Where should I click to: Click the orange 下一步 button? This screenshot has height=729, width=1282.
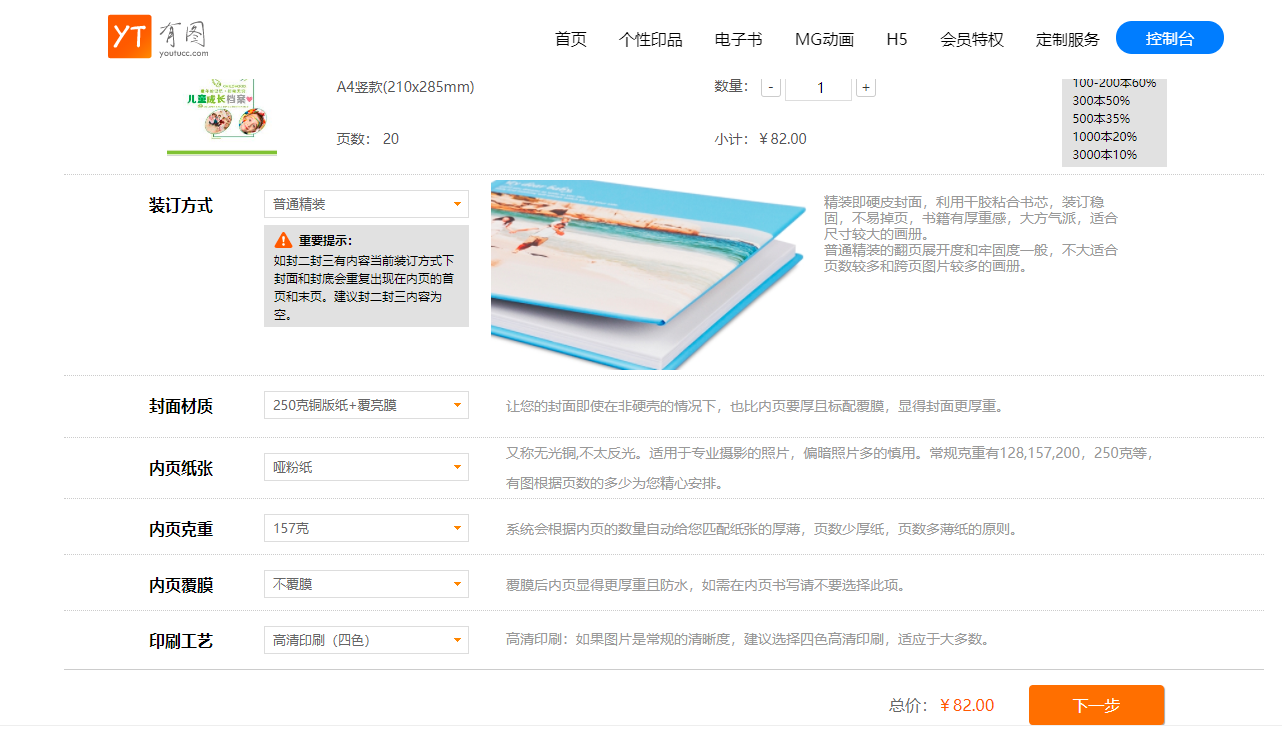point(1096,705)
